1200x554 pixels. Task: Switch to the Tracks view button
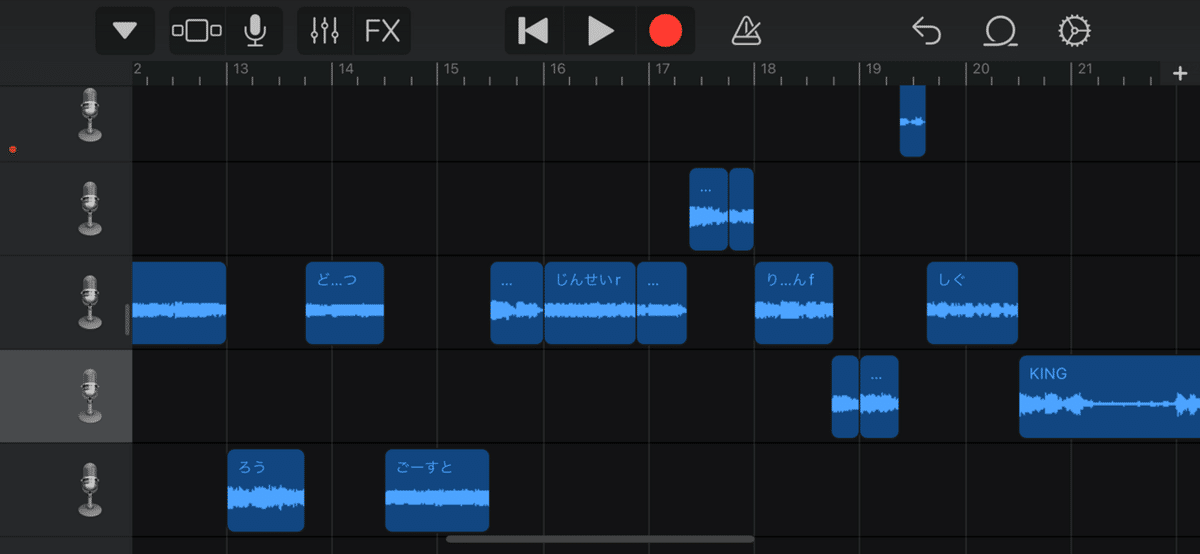(x=198, y=31)
